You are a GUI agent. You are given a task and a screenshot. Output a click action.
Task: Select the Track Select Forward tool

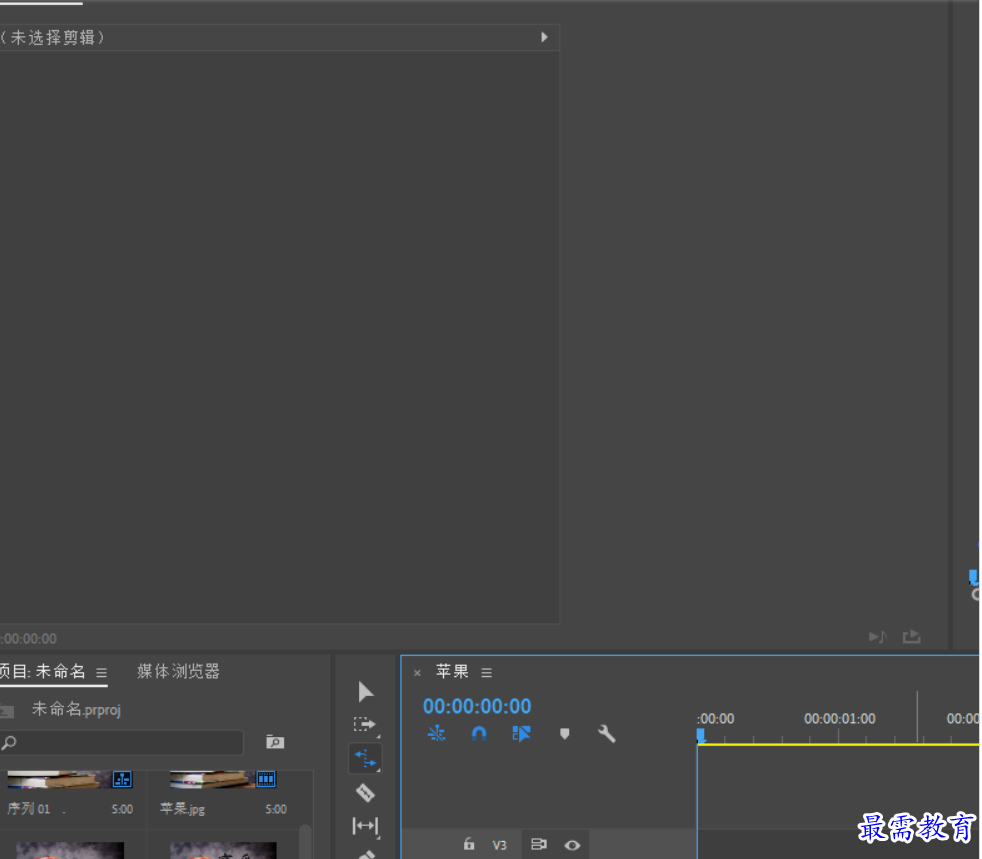click(365, 725)
